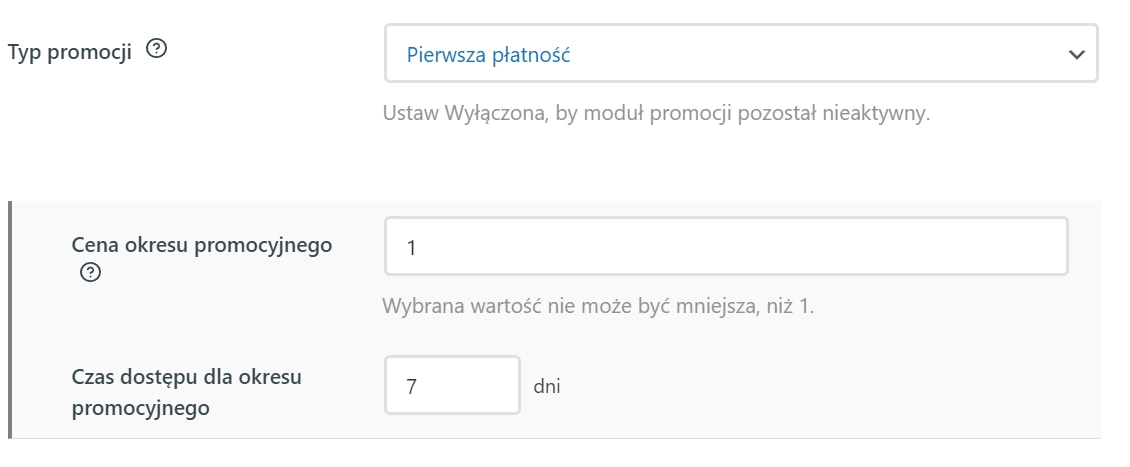This screenshot has width=1130, height=467.
Task: Select the Pierwsza płatność text in the combo box
Action: pyautogui.click(x=488, y=55)
